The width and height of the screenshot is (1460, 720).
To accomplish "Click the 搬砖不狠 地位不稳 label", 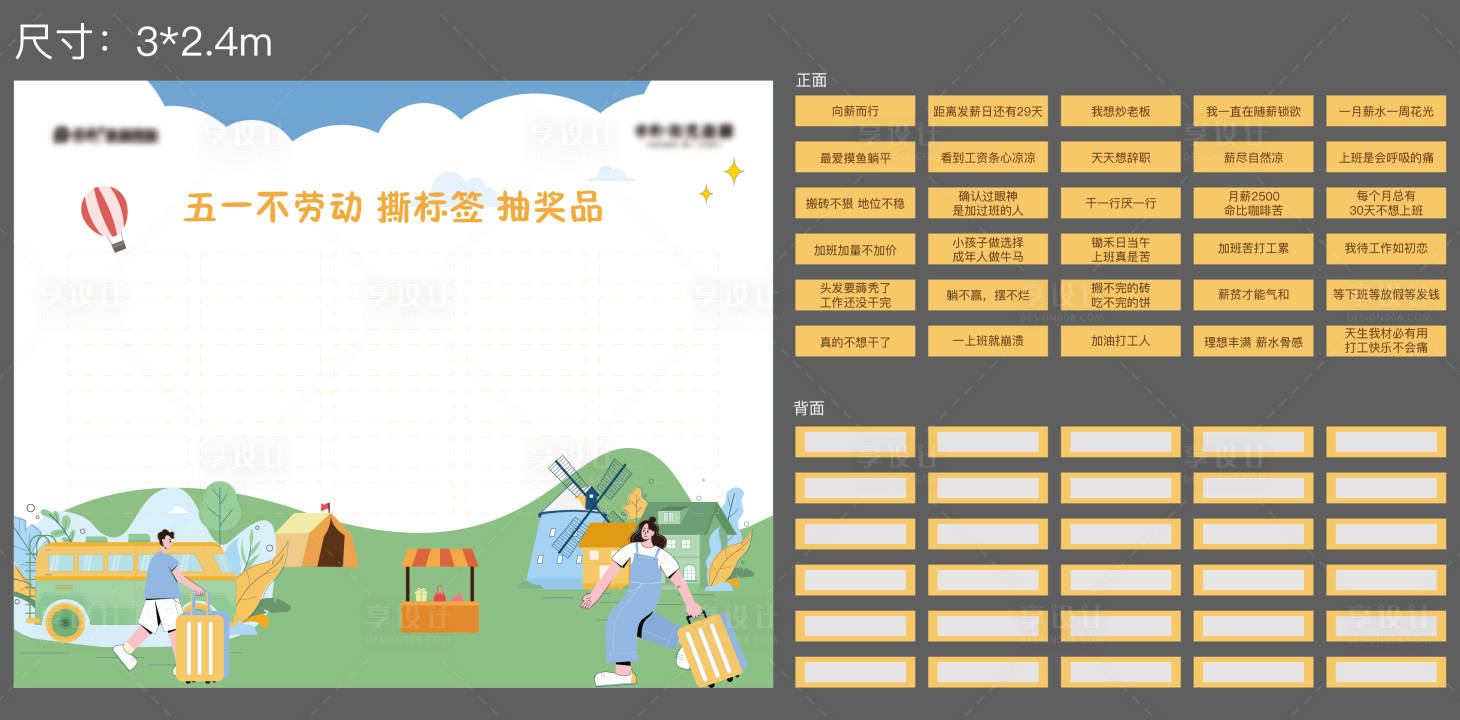I will point(855,203).
